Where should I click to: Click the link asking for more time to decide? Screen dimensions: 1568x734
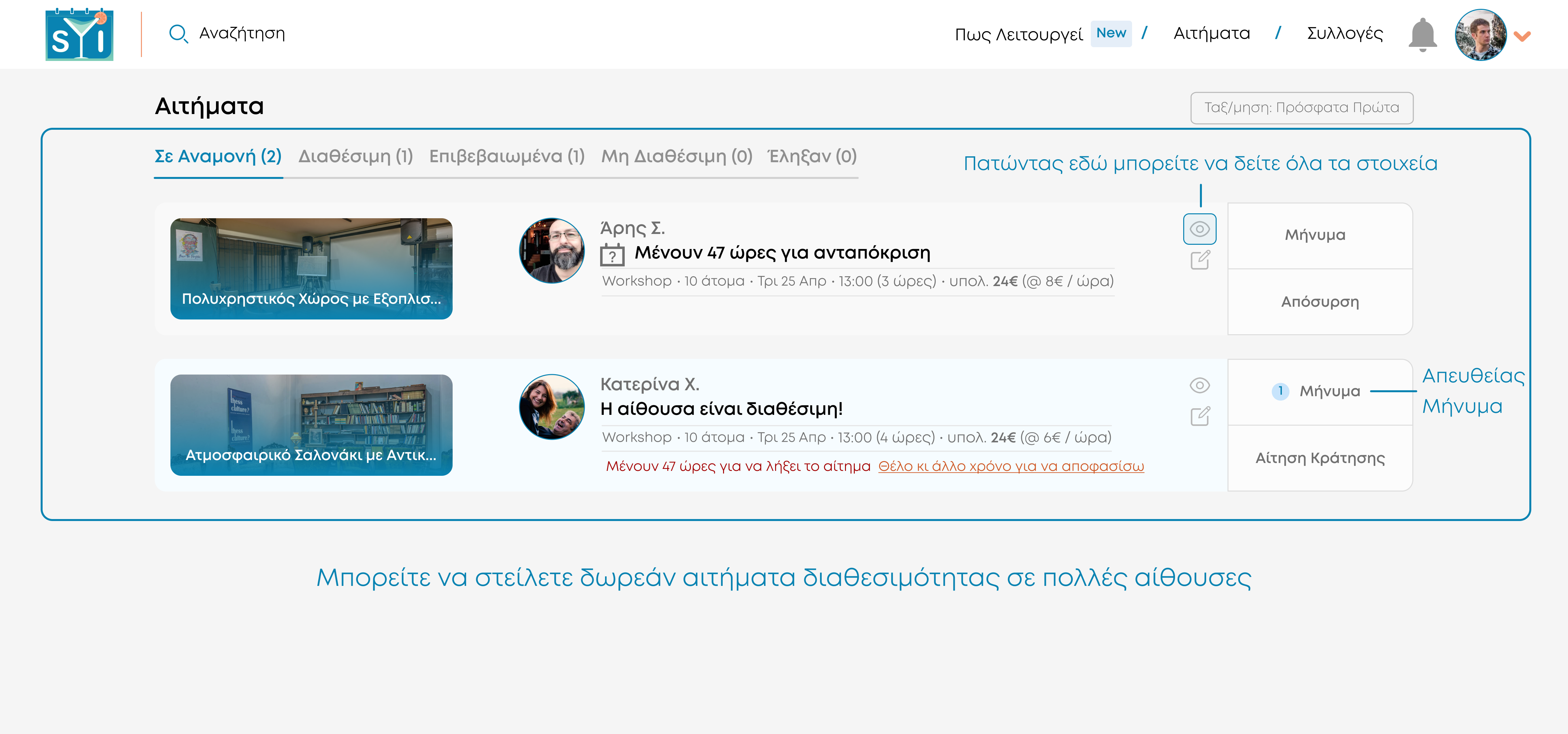1010,466
